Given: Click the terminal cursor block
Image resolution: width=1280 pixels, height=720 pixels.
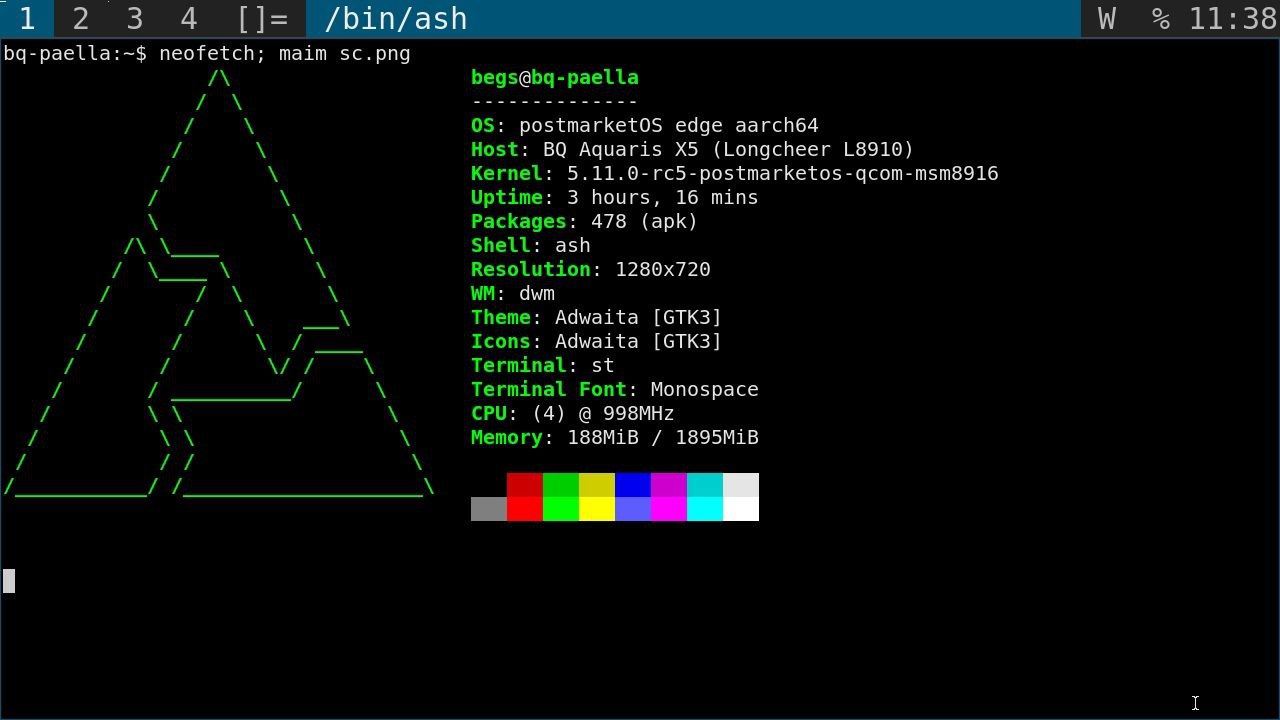Looking at the screenshot, I should [9, 581].
